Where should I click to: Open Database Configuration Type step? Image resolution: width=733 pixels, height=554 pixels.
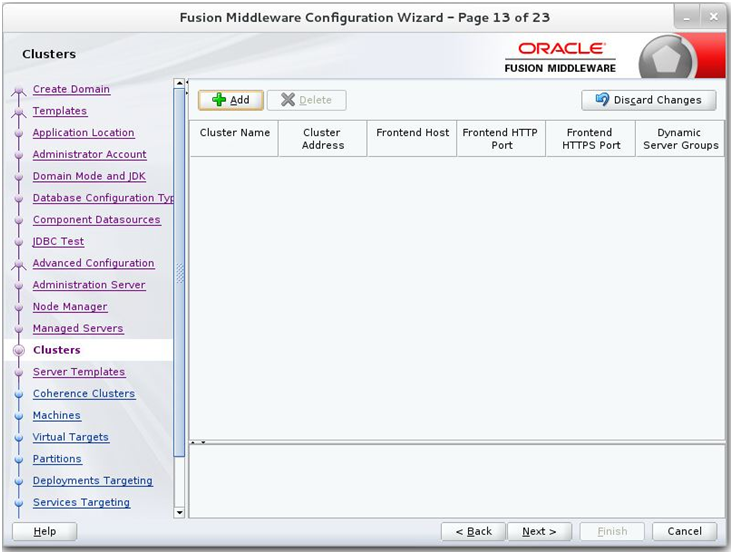[x=103, y=198]
